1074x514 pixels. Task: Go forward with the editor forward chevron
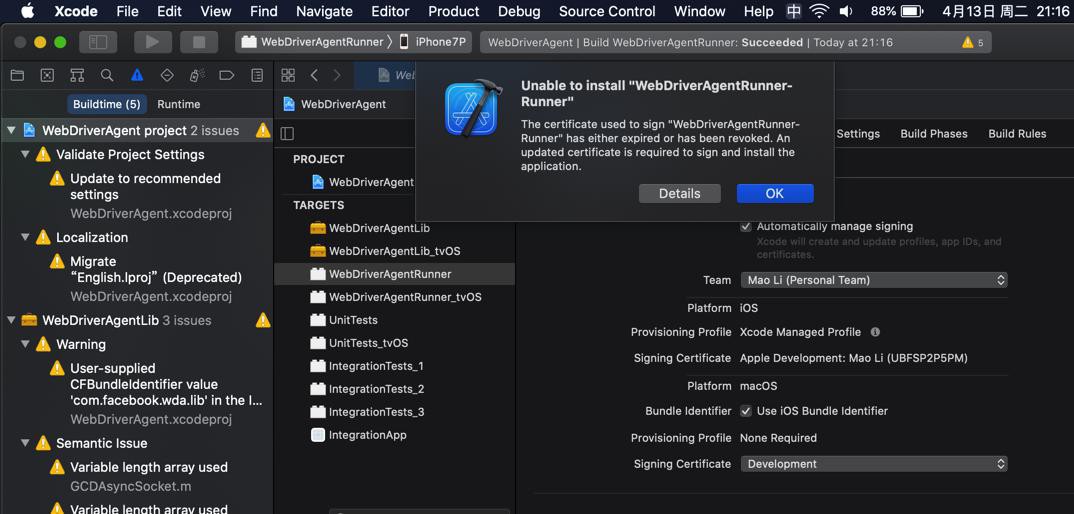click(337, 75)
